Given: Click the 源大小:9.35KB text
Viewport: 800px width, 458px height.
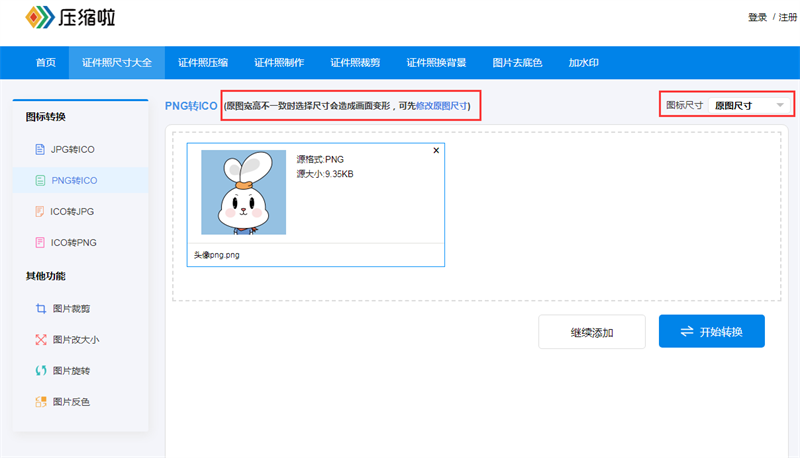Looking at the screenshot, I should coord(325,174).
